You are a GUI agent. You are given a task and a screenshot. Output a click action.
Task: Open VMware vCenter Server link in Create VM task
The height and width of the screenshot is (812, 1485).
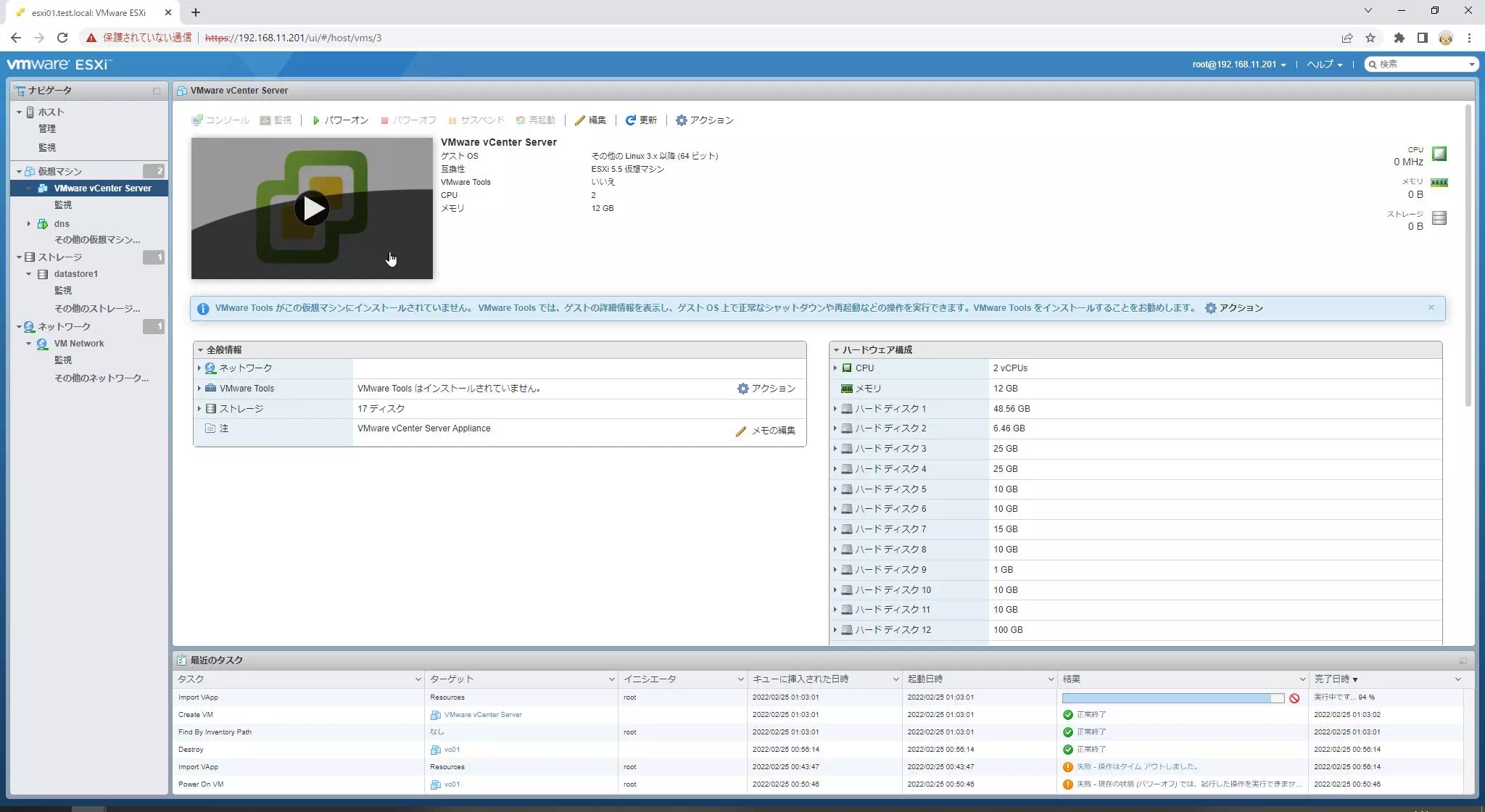click(x=483, y=715)
